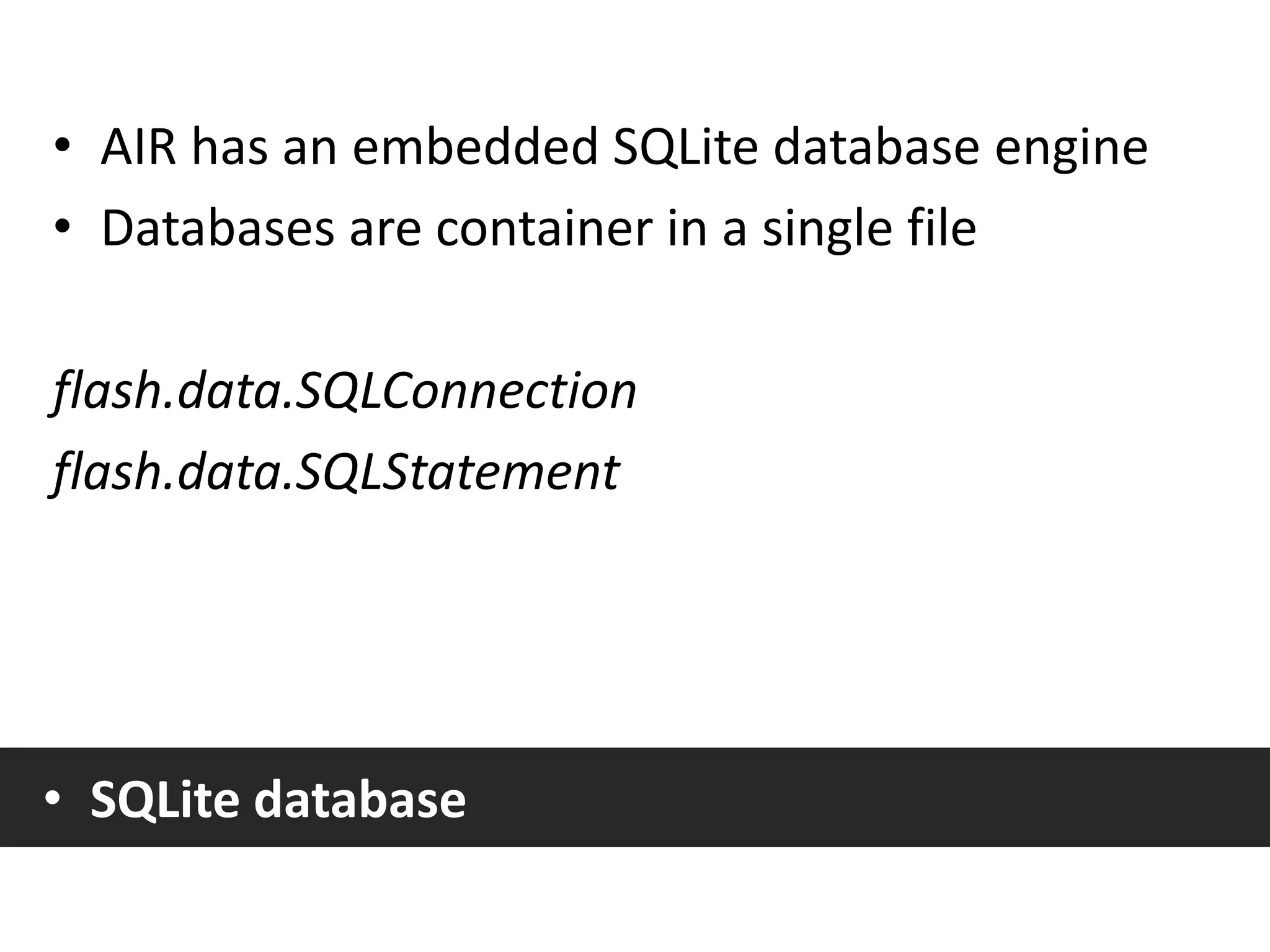The width and height of the screenshot is (1270, 952).
Task: Click the word "engine" in first bullet
Action: (1072, 149)
